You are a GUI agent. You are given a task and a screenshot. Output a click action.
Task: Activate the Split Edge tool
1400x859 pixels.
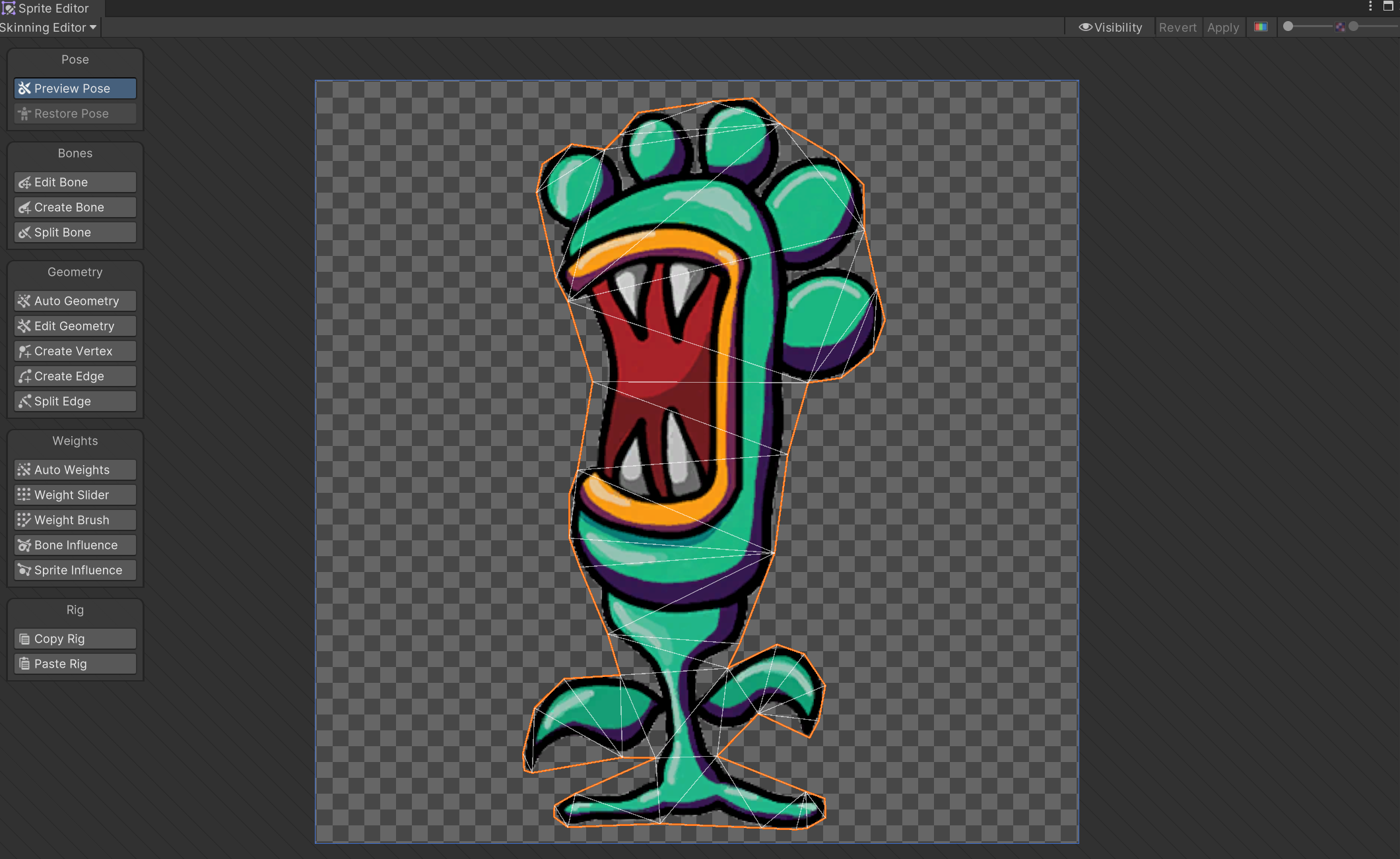74,400
